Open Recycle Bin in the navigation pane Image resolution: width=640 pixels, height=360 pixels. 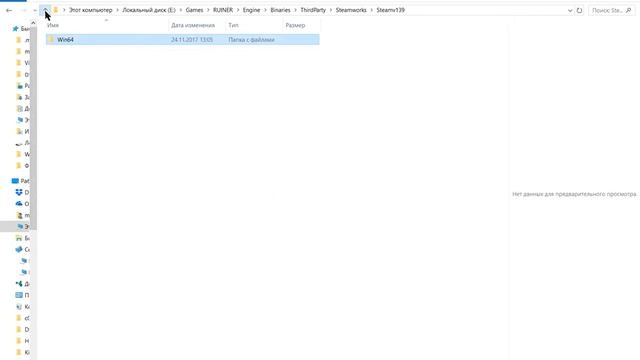pyautogui.click(x=19, y=307)
